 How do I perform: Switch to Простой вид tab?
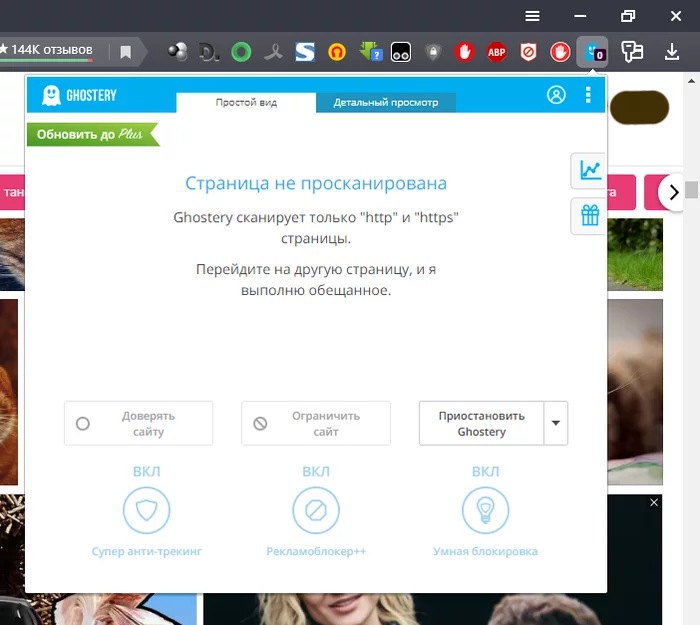pyautogui.click(x=246, y=103)
